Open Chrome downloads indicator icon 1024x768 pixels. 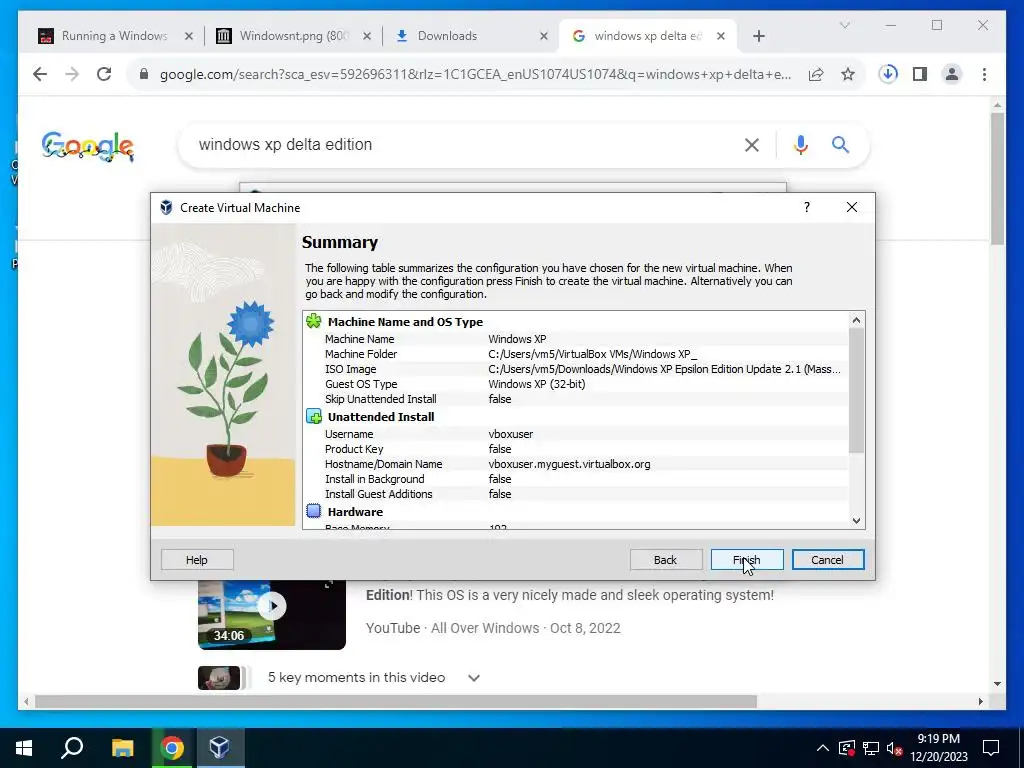pyautogui.click(x=888, y=74)
